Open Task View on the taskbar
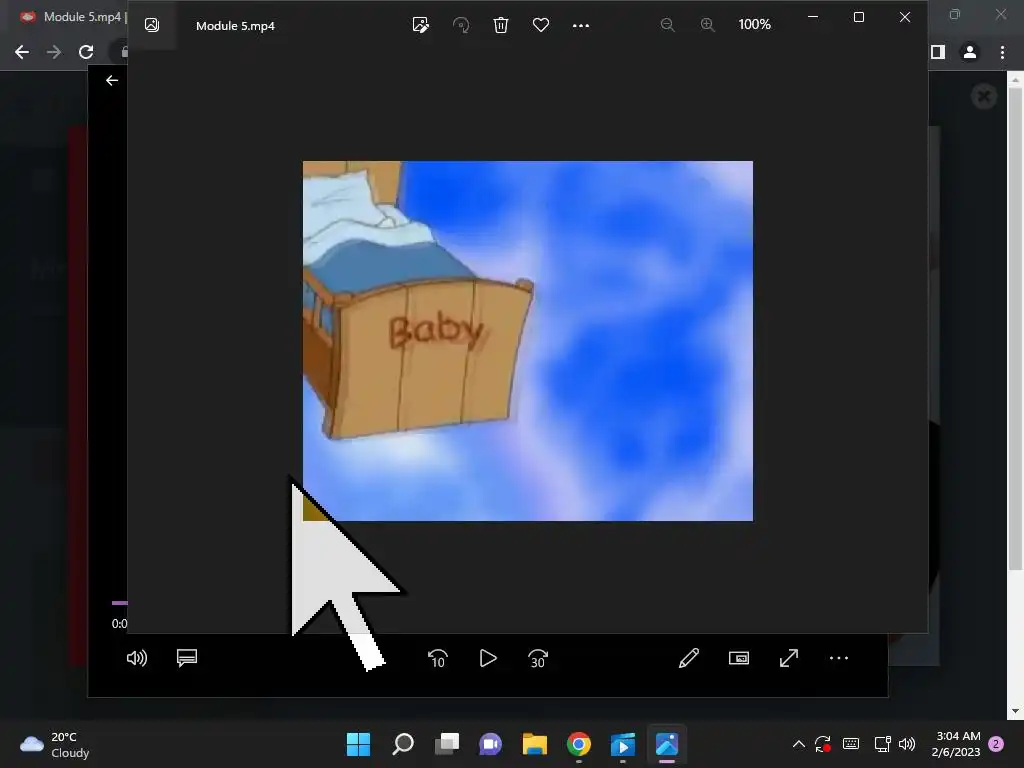 [x=447, y=744]
